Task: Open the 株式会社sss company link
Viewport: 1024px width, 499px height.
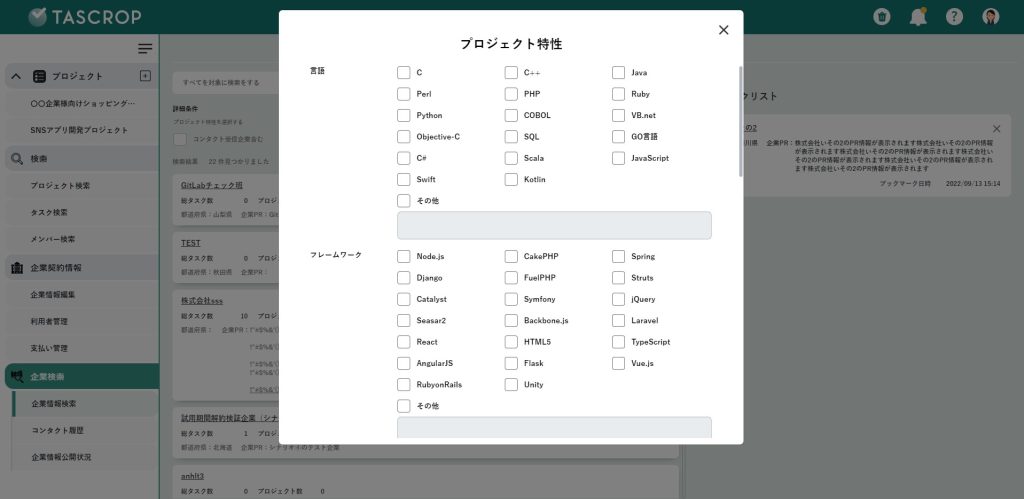Action: pyautogui.click(x=202, y=301)
